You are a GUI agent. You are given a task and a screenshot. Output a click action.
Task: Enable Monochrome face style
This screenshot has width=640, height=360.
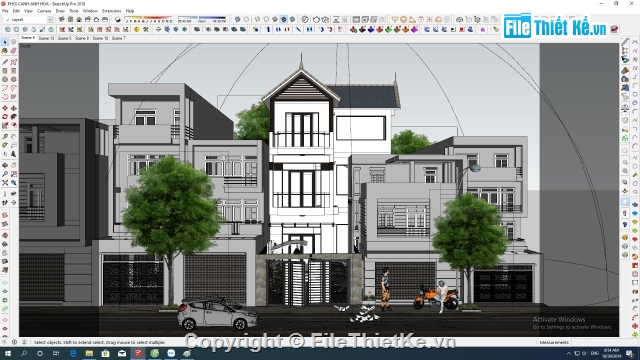[292, 20]
